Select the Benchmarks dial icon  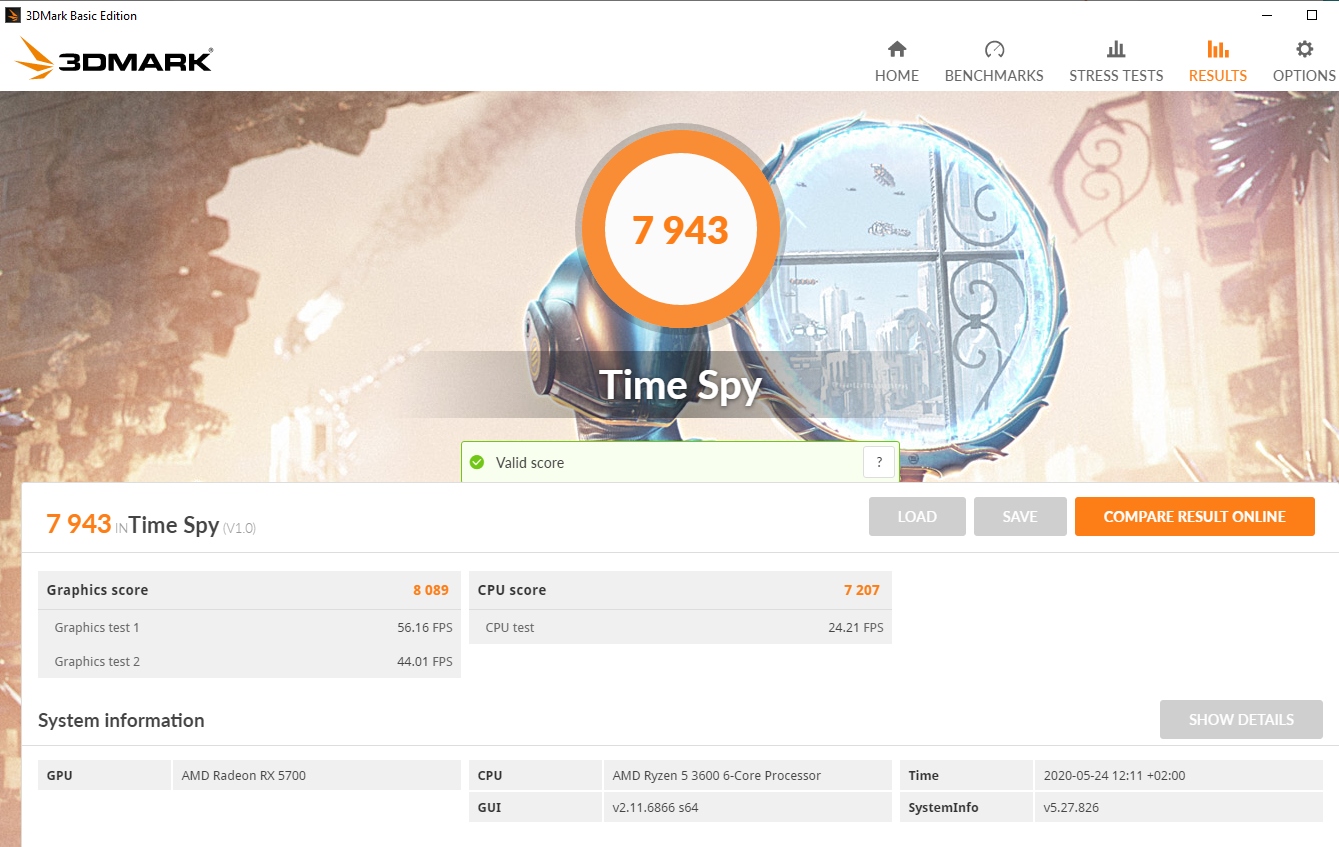(993, 48)
